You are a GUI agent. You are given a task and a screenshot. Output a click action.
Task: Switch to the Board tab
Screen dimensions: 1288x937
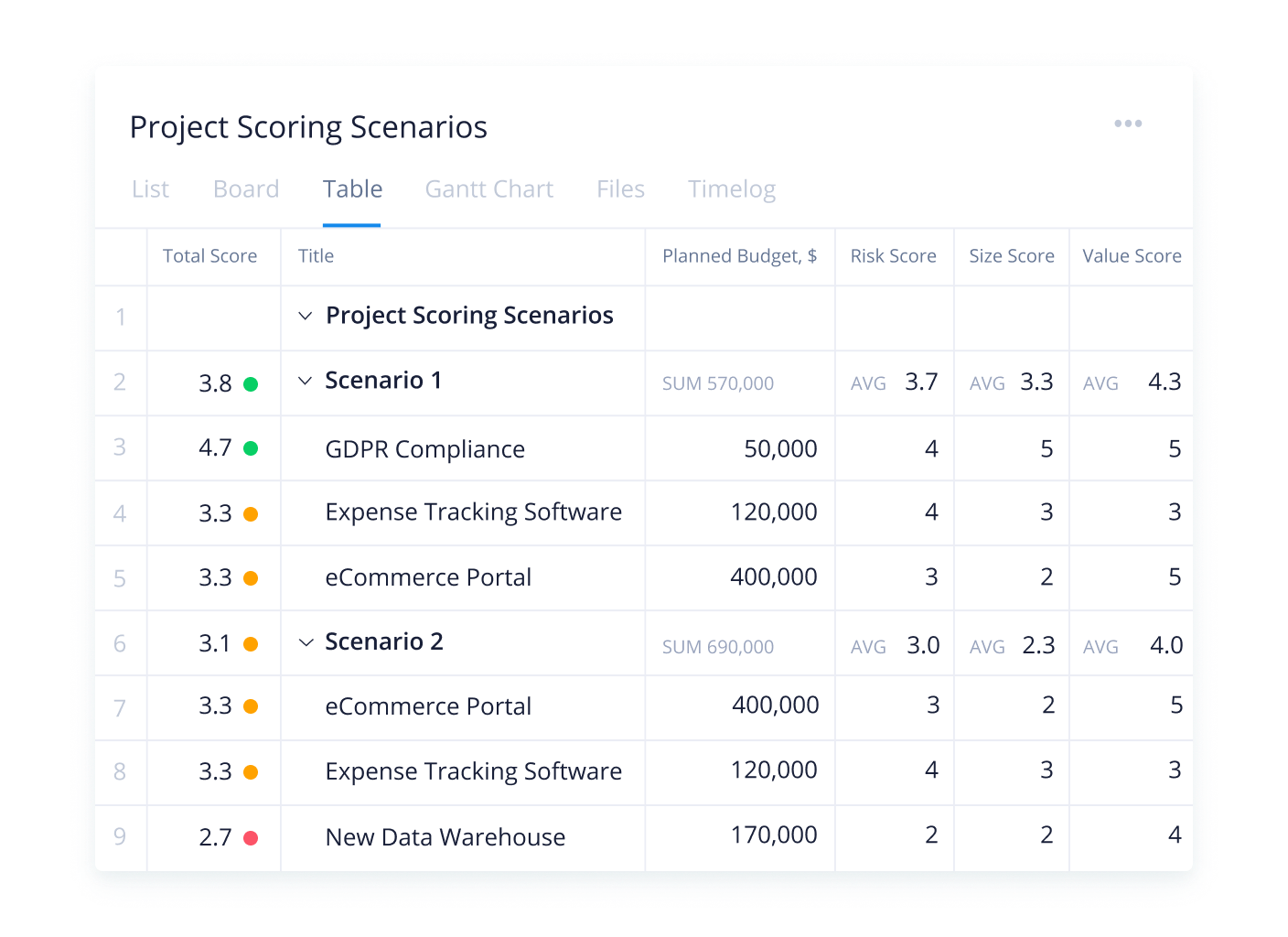(245, 189)
